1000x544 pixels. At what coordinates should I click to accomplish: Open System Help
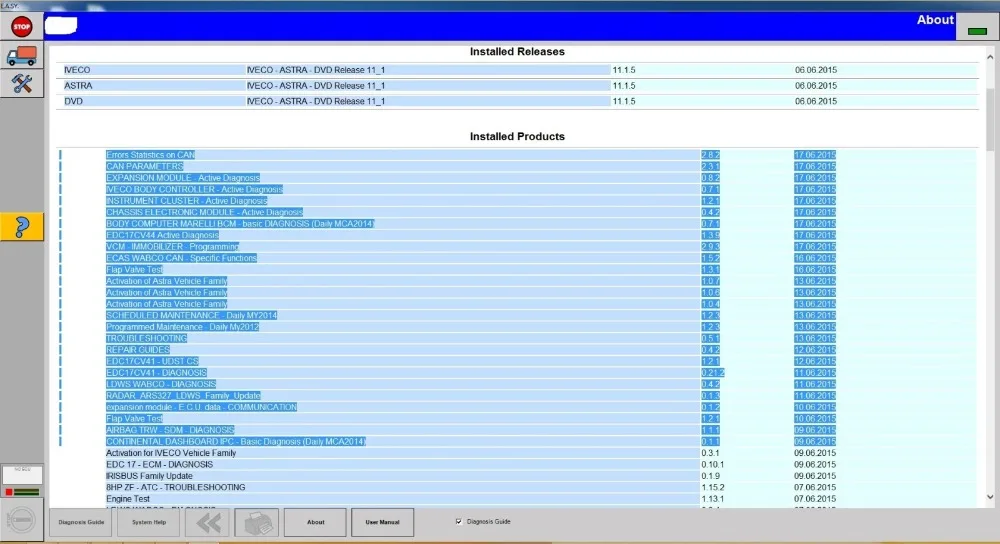(x=149, y=522)
